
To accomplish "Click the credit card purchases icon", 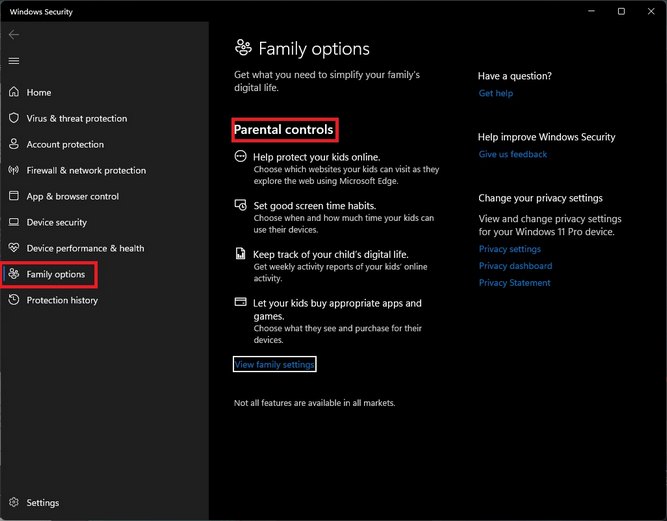I will [240, 302].
